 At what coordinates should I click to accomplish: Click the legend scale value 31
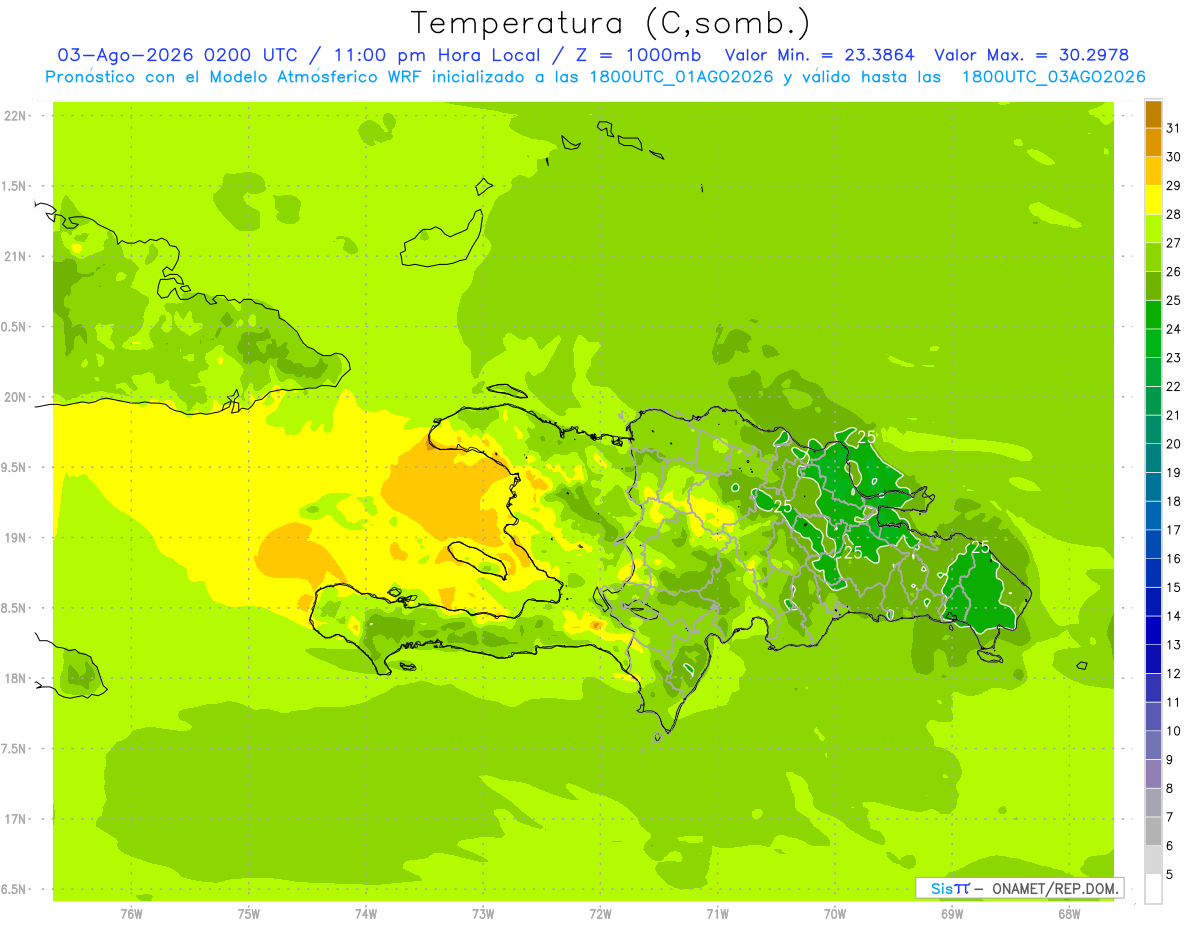[1174, 128]
